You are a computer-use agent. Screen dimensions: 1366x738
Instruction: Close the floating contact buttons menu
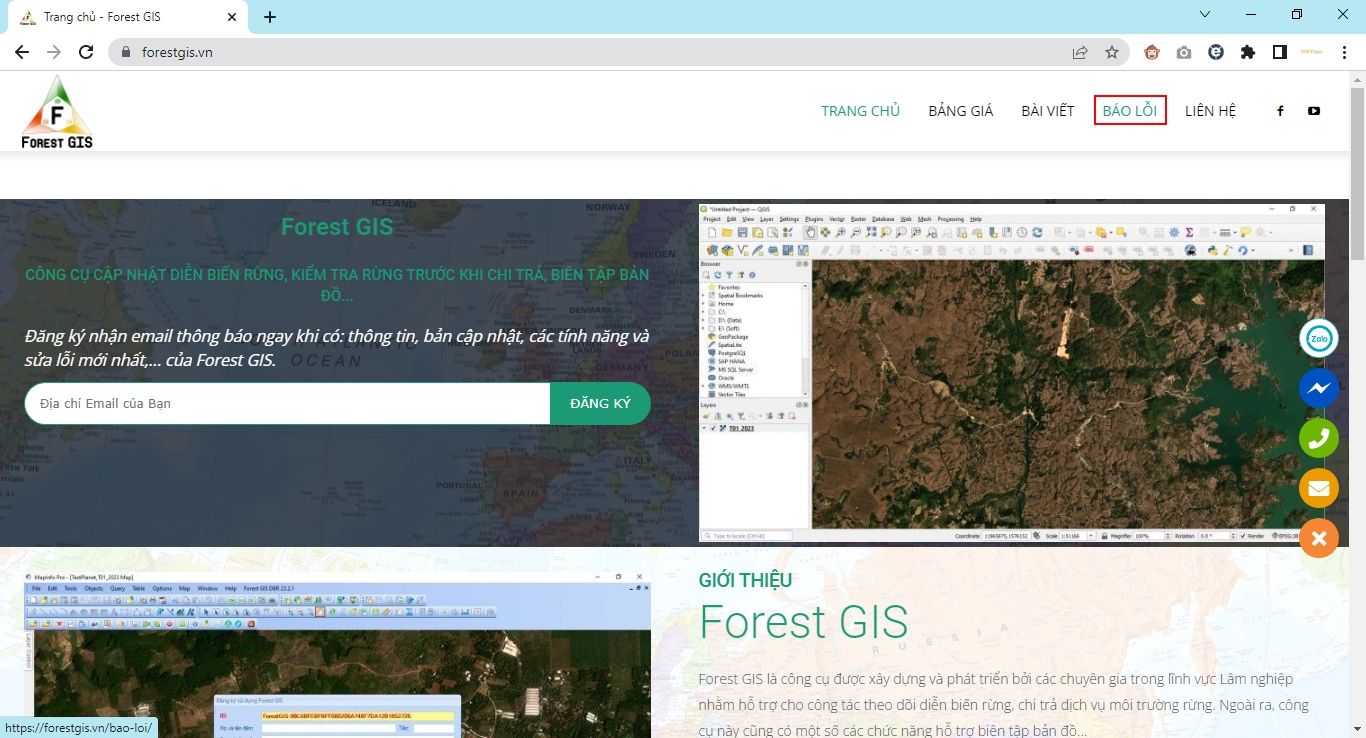pos(1318,538)
